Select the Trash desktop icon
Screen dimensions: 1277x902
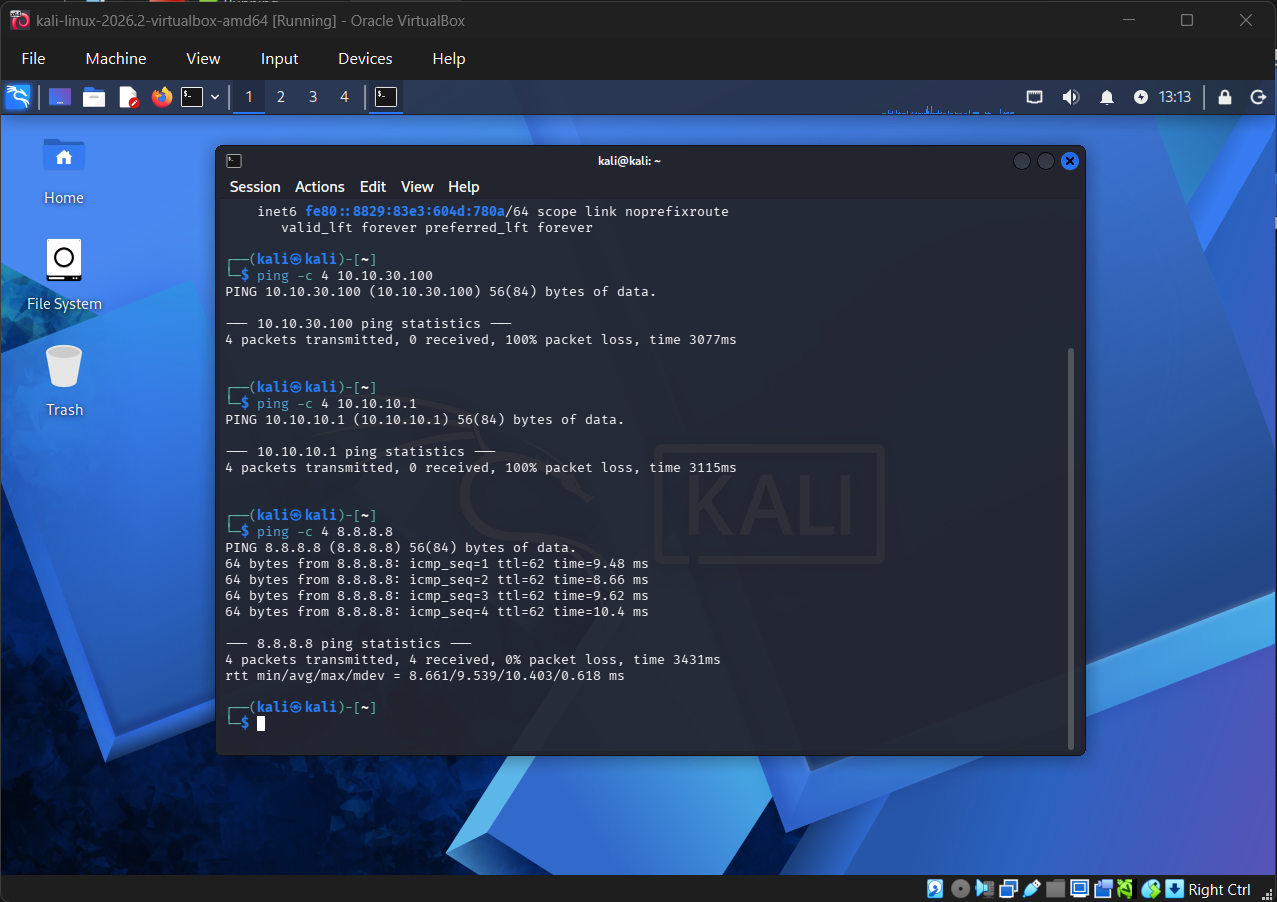64,381
